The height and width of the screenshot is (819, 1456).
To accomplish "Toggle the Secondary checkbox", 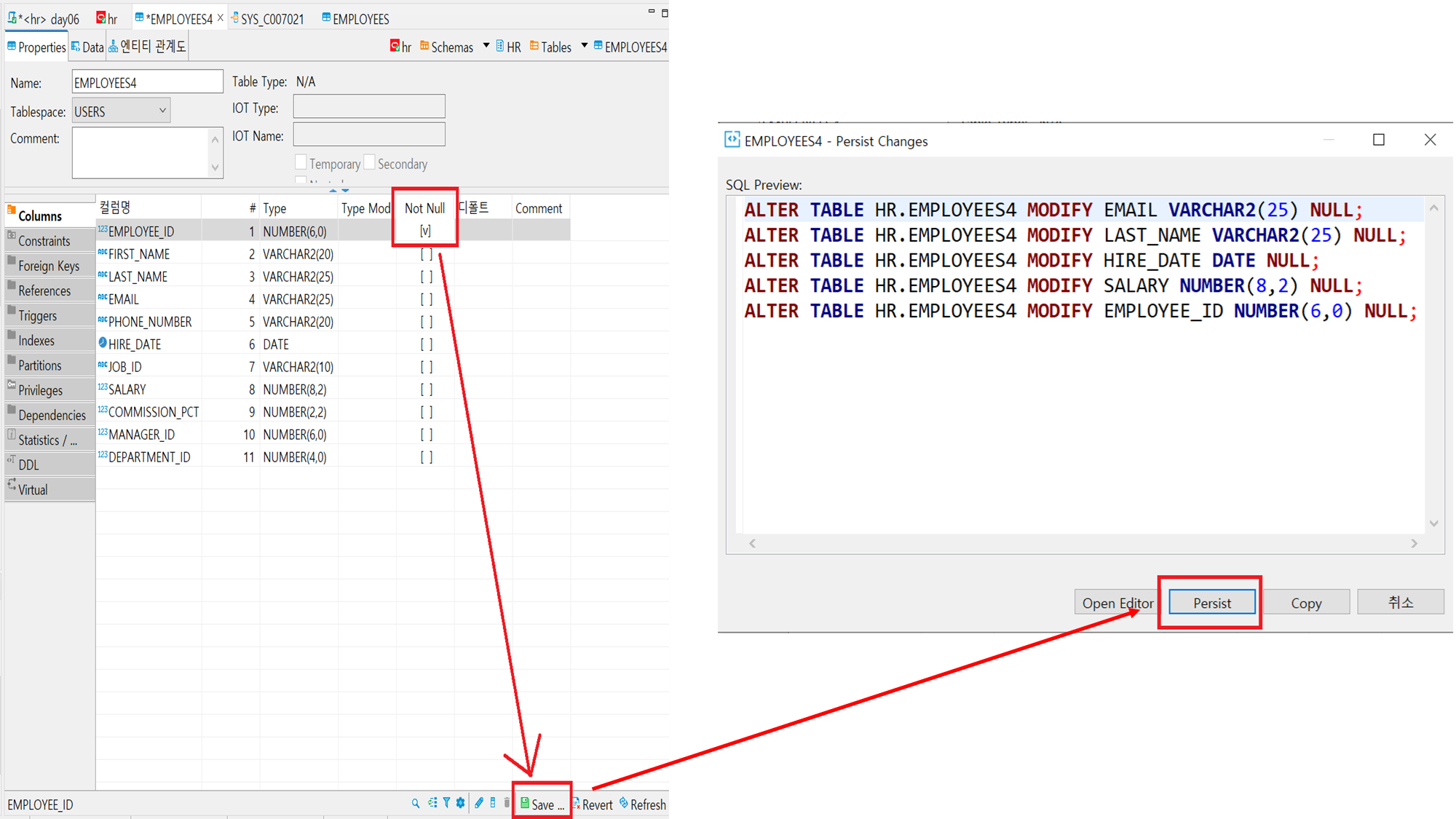I will pyautogui.click(x=369, y=163).
